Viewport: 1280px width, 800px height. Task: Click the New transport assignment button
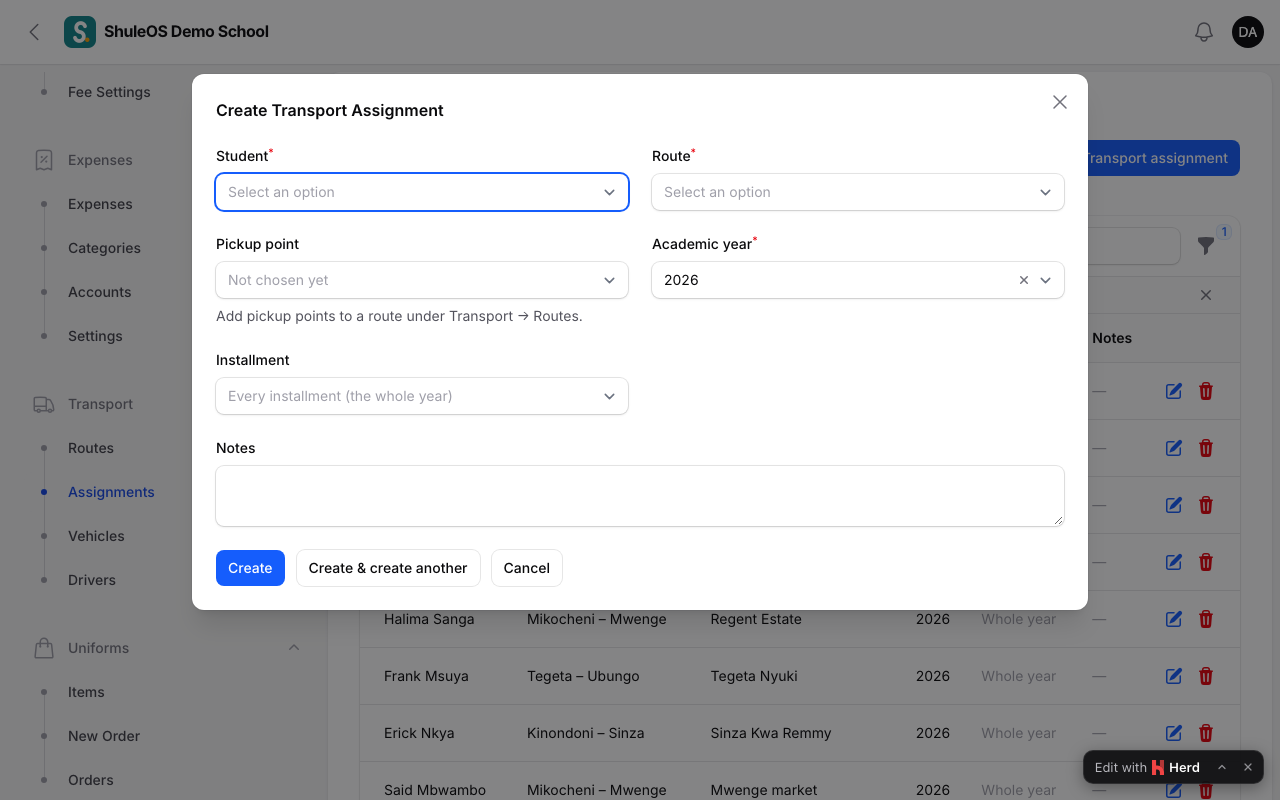(x=1162, y=158)
